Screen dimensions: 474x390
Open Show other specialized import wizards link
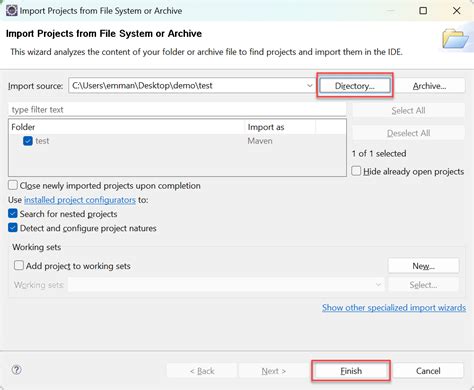[x=394, y=307]
